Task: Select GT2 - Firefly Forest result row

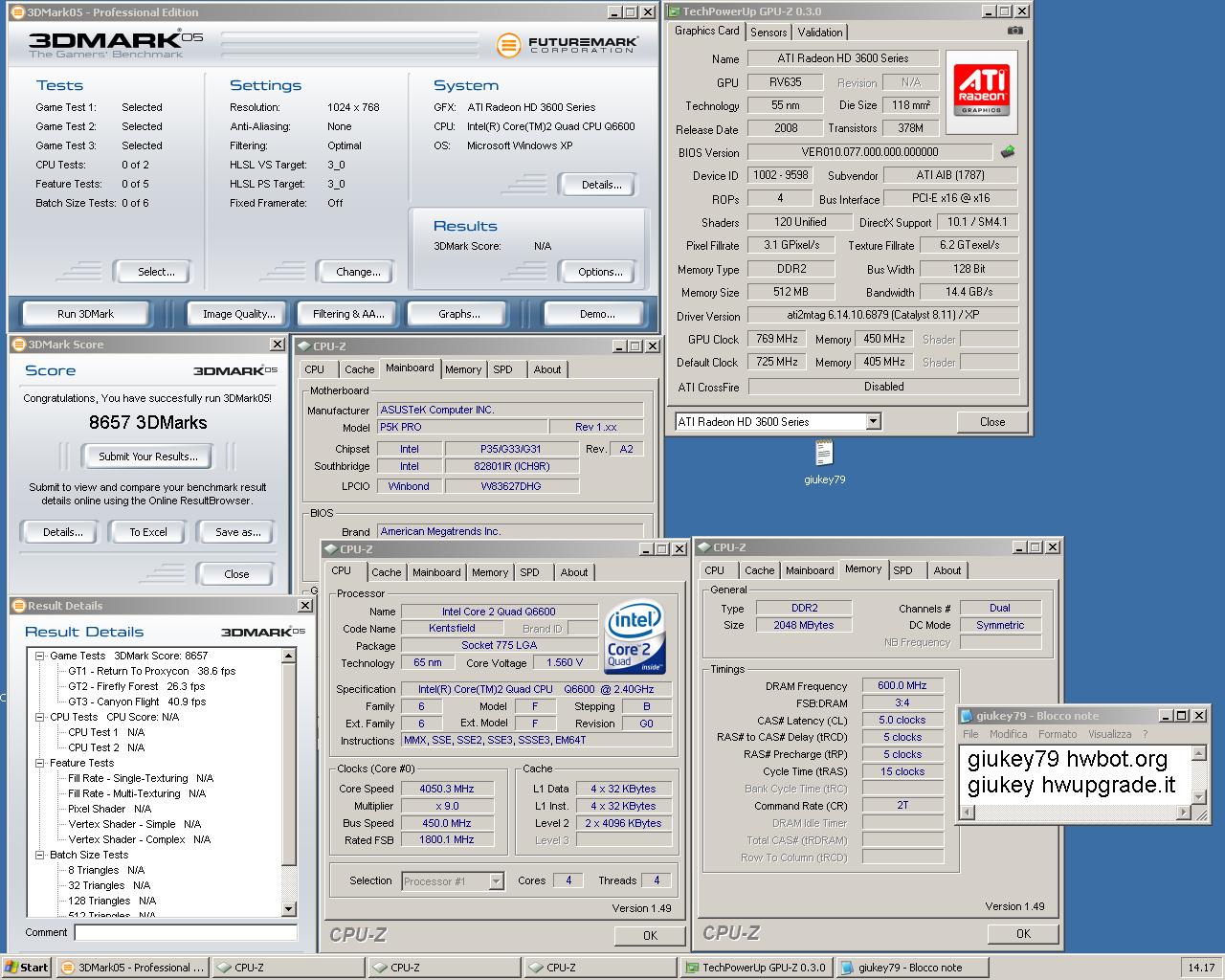Action: [x=137, y=686]
